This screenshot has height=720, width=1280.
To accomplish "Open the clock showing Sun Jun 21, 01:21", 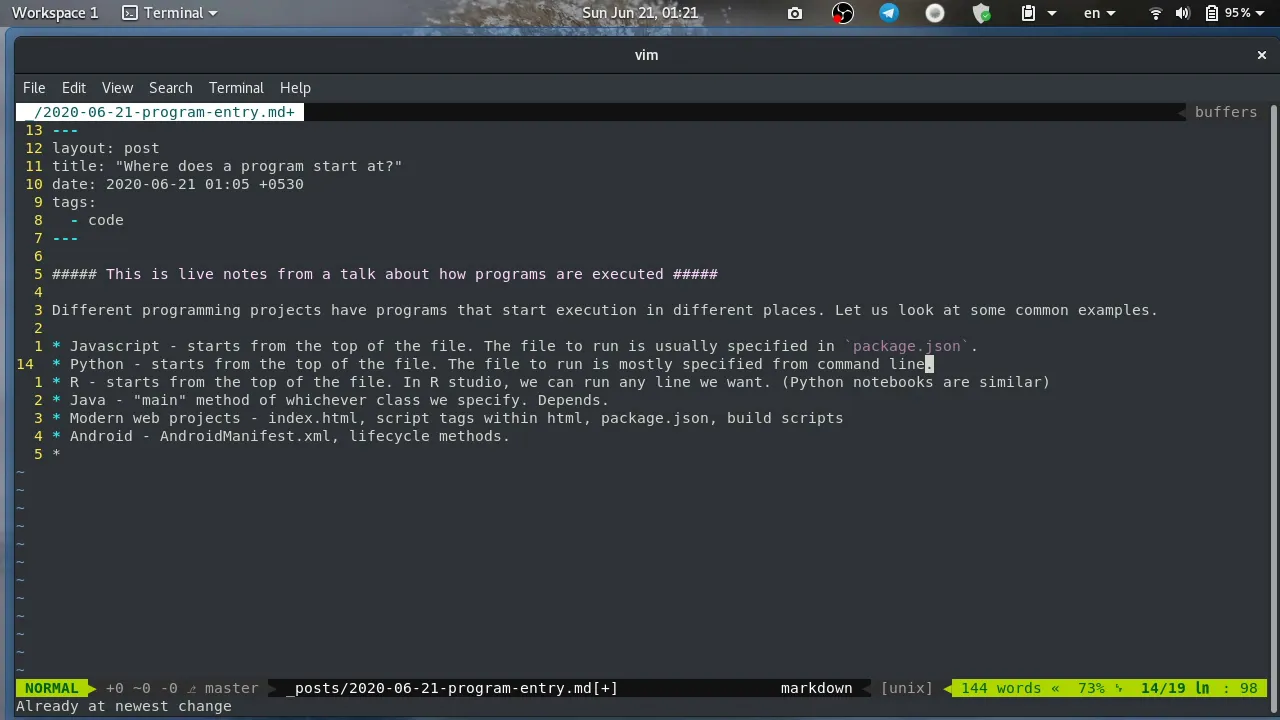I will (x=640, y=13).
